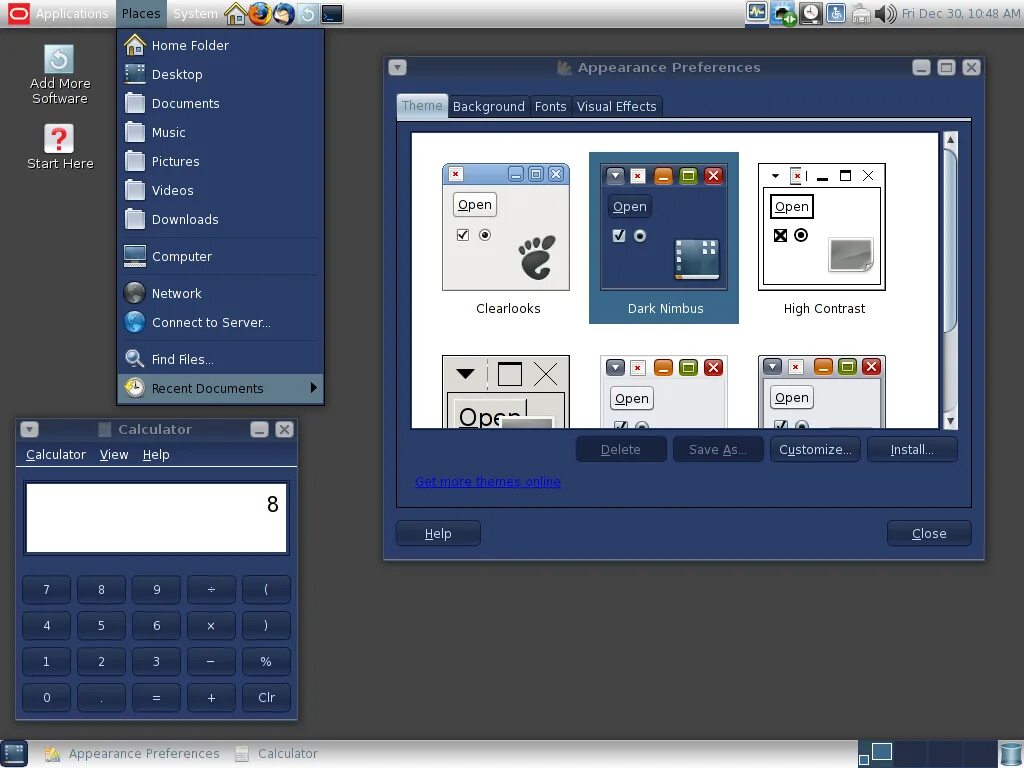
Task: Click the equals button in Calculator
Action: click(x=156, y=697)
